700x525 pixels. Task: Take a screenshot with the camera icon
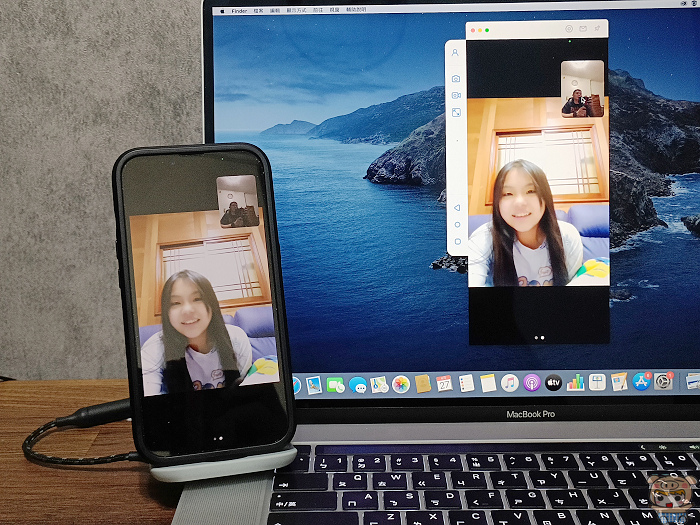(455, 78)
